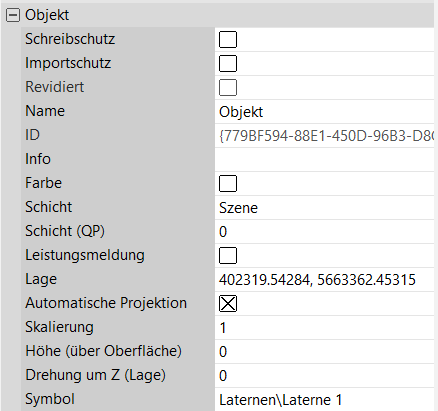Edit the Name field value Objekt

(x=324, y=112)
